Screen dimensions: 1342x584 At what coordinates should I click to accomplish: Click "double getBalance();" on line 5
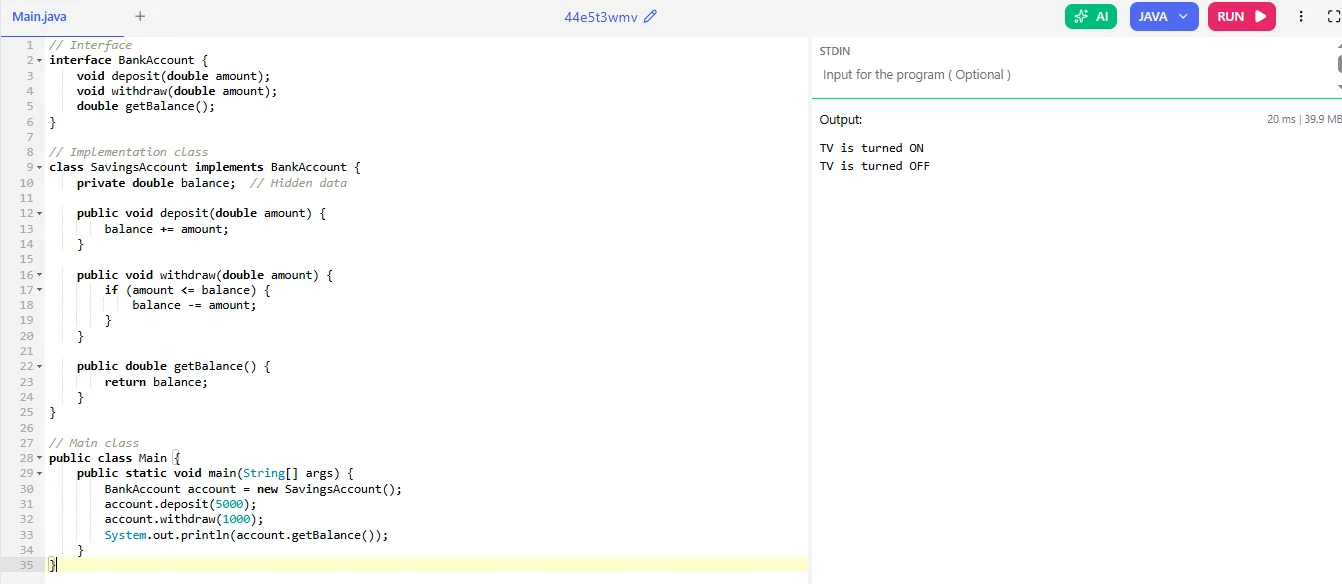(x=146, y=106)
